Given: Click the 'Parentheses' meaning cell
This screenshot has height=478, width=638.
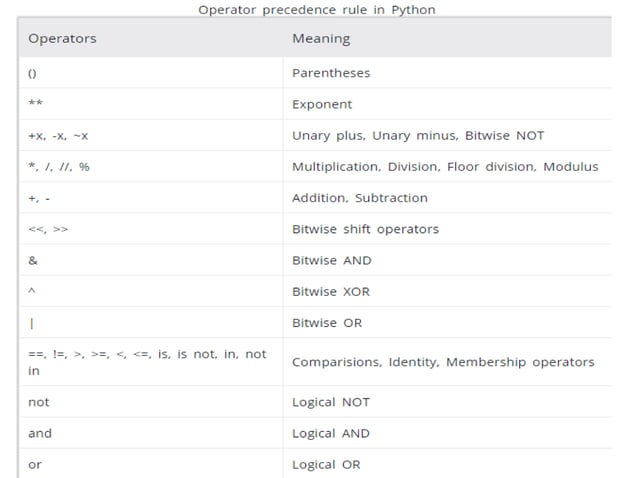Looking at the screenshot, I should [331, 73].
